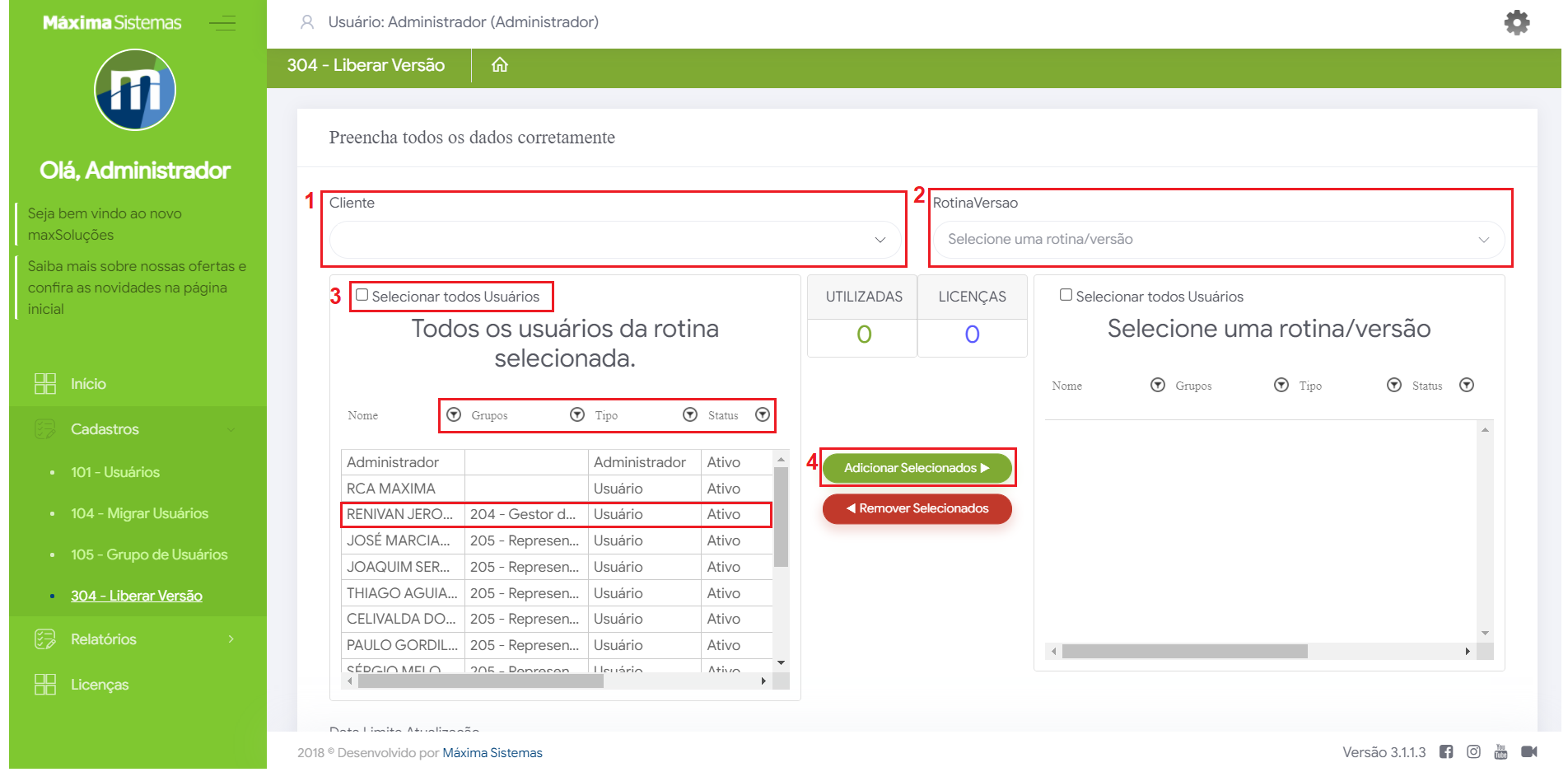Open 105 - Grupo de Usuários menu item

click(149, 554)
